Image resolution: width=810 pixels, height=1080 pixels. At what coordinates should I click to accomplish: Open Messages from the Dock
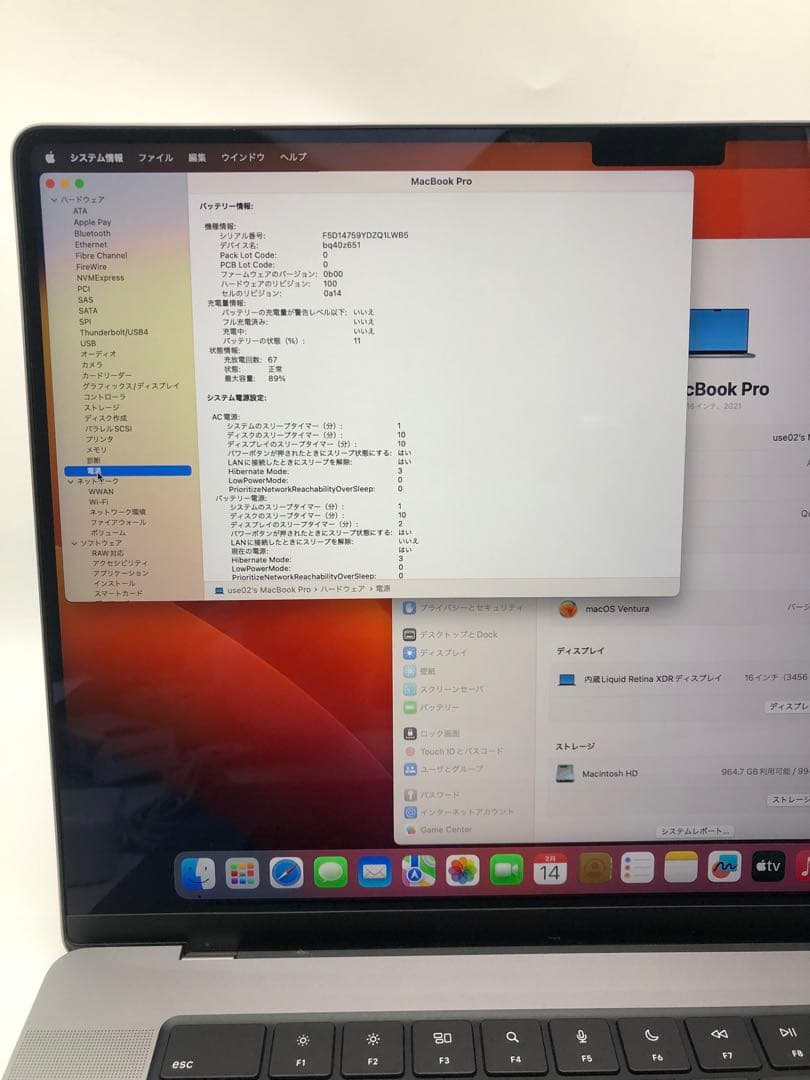(x=331, y=872)
